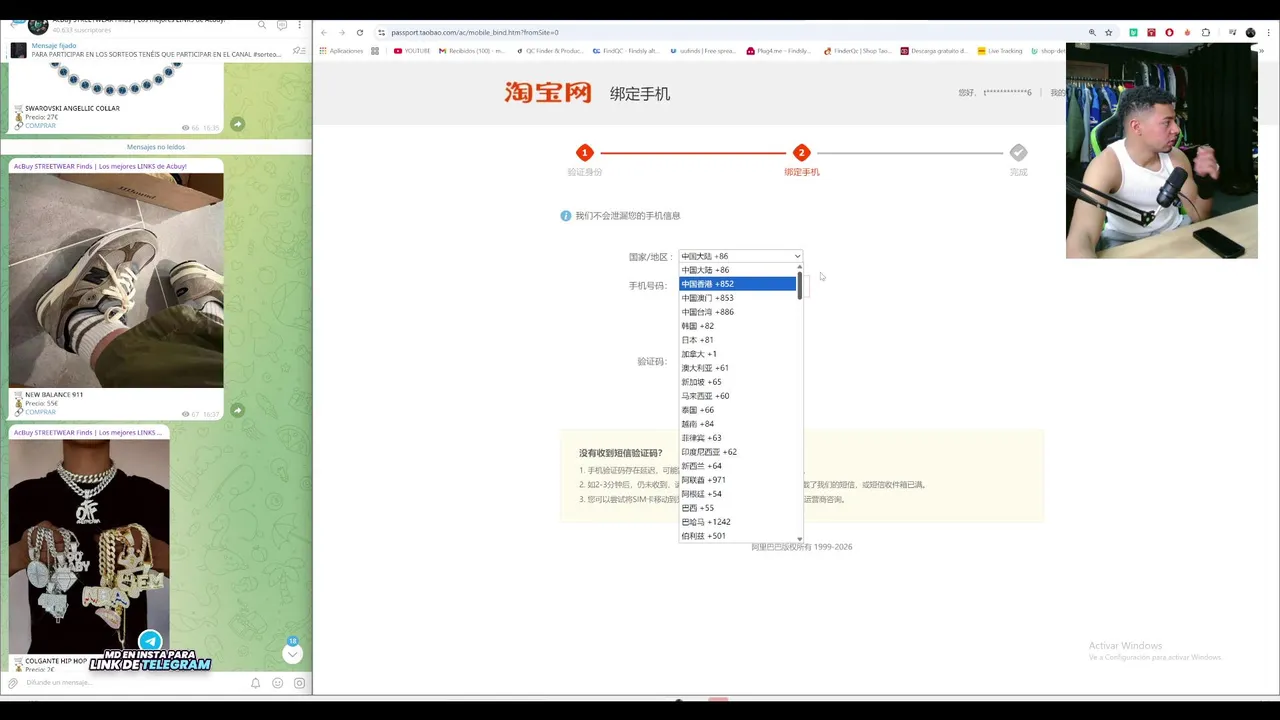This screenshot has width=1280, height=720.
Task: Click COMPRAR link under New Balance 911
Action: tap(41, 412)
